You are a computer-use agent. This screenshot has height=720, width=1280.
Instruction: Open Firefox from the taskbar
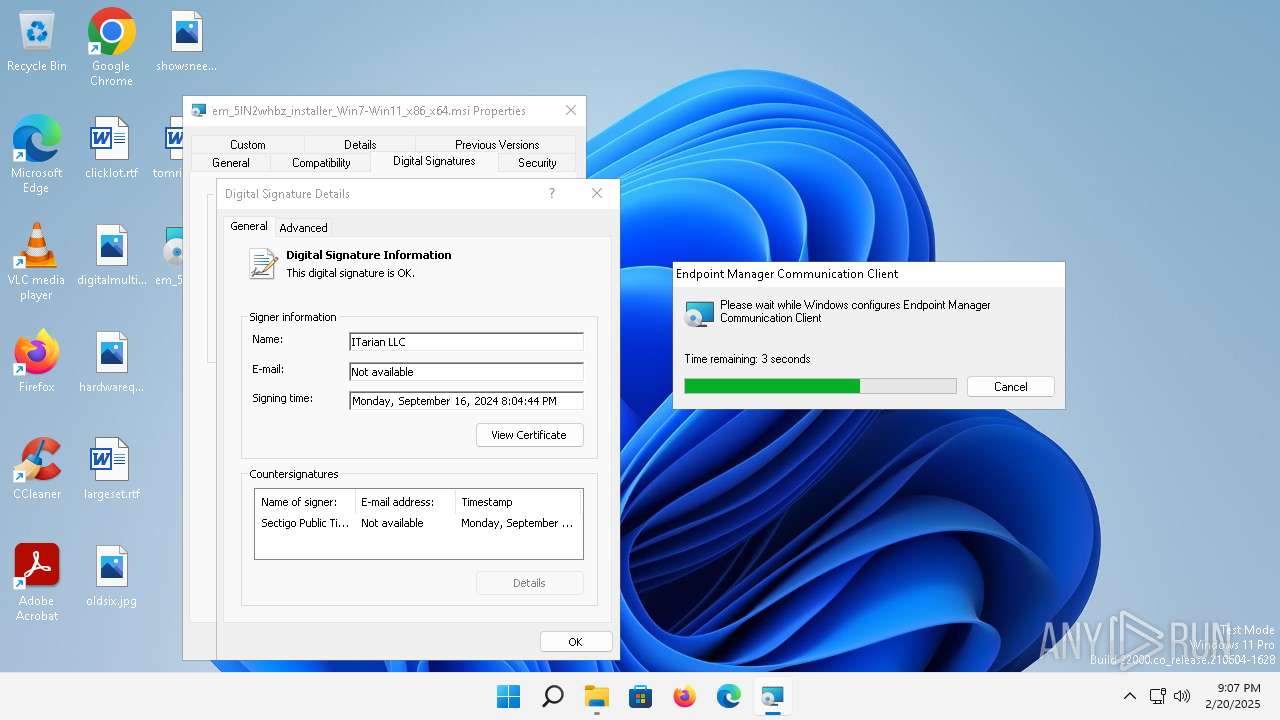[685, 697]
